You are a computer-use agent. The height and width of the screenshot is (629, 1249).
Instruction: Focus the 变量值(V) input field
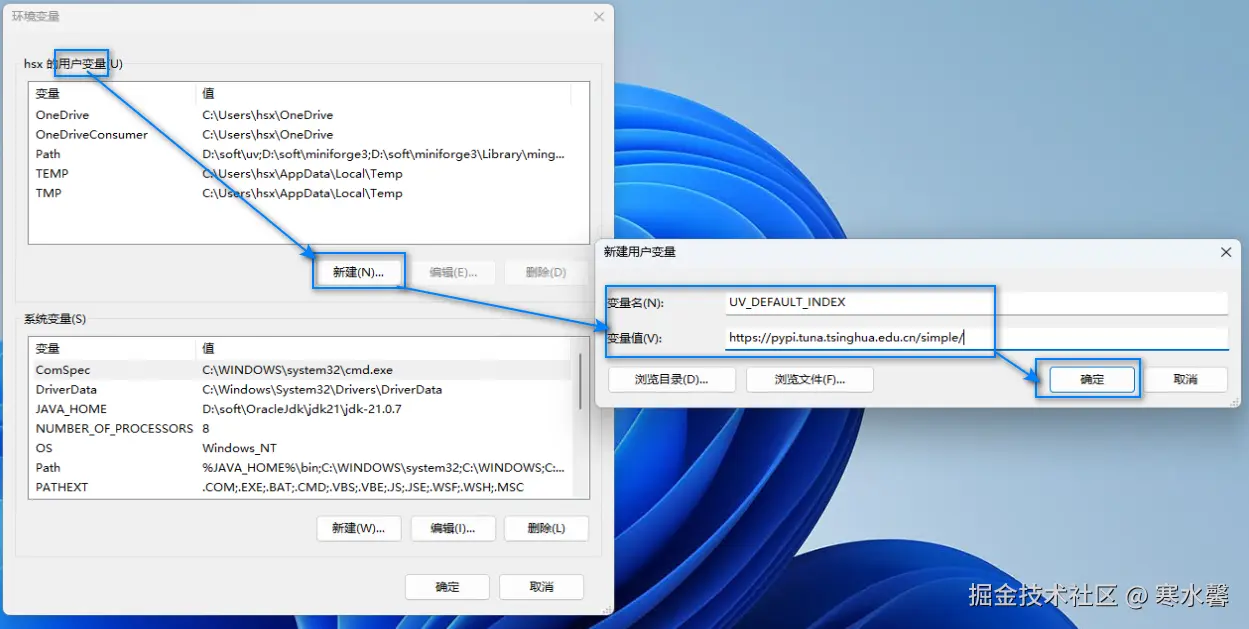[976, 338]
